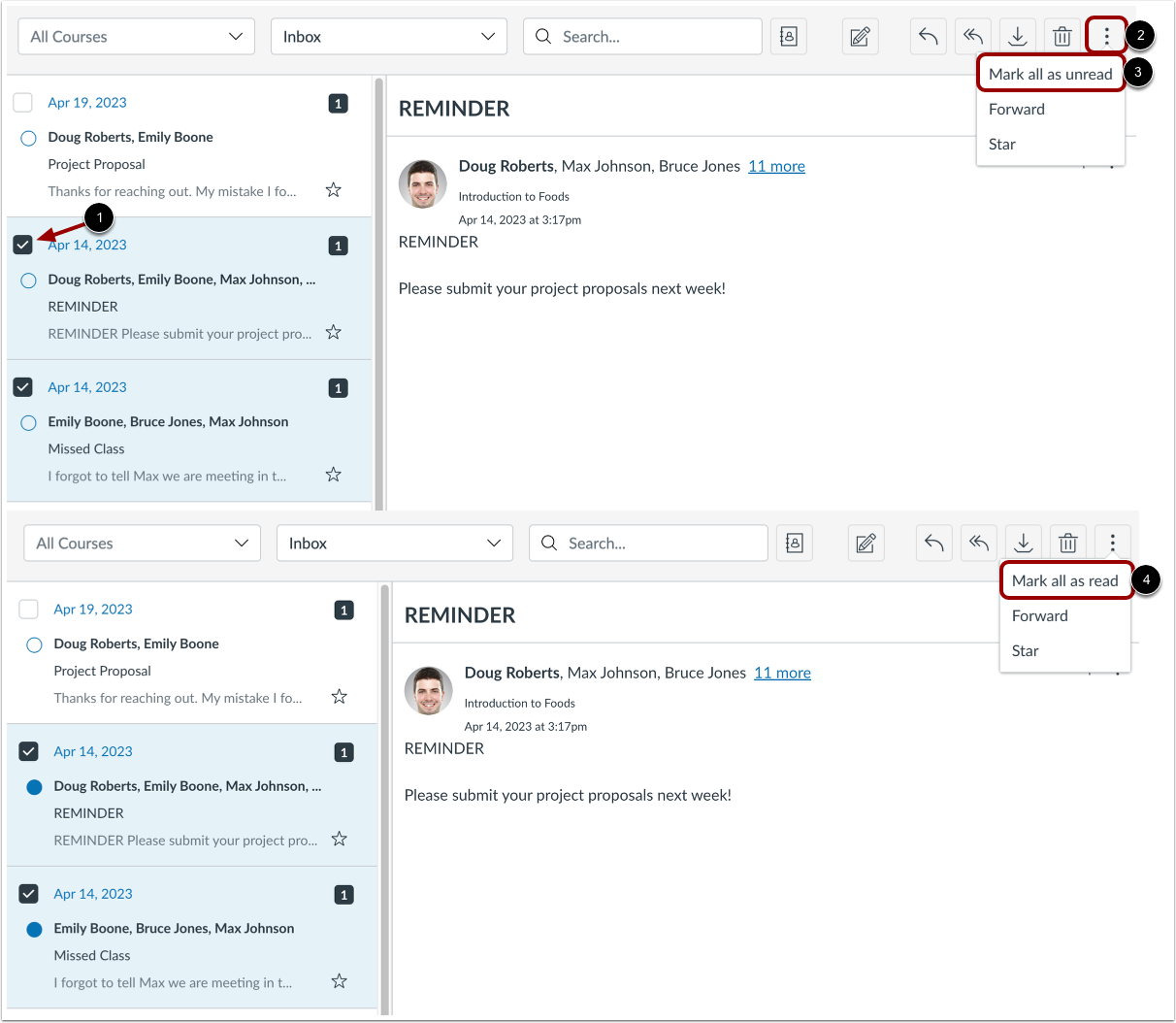The width and height of the screenshot is (1176, 1023).
Task: Open the Compose new message icon
Action: click(x=860, y=36)
